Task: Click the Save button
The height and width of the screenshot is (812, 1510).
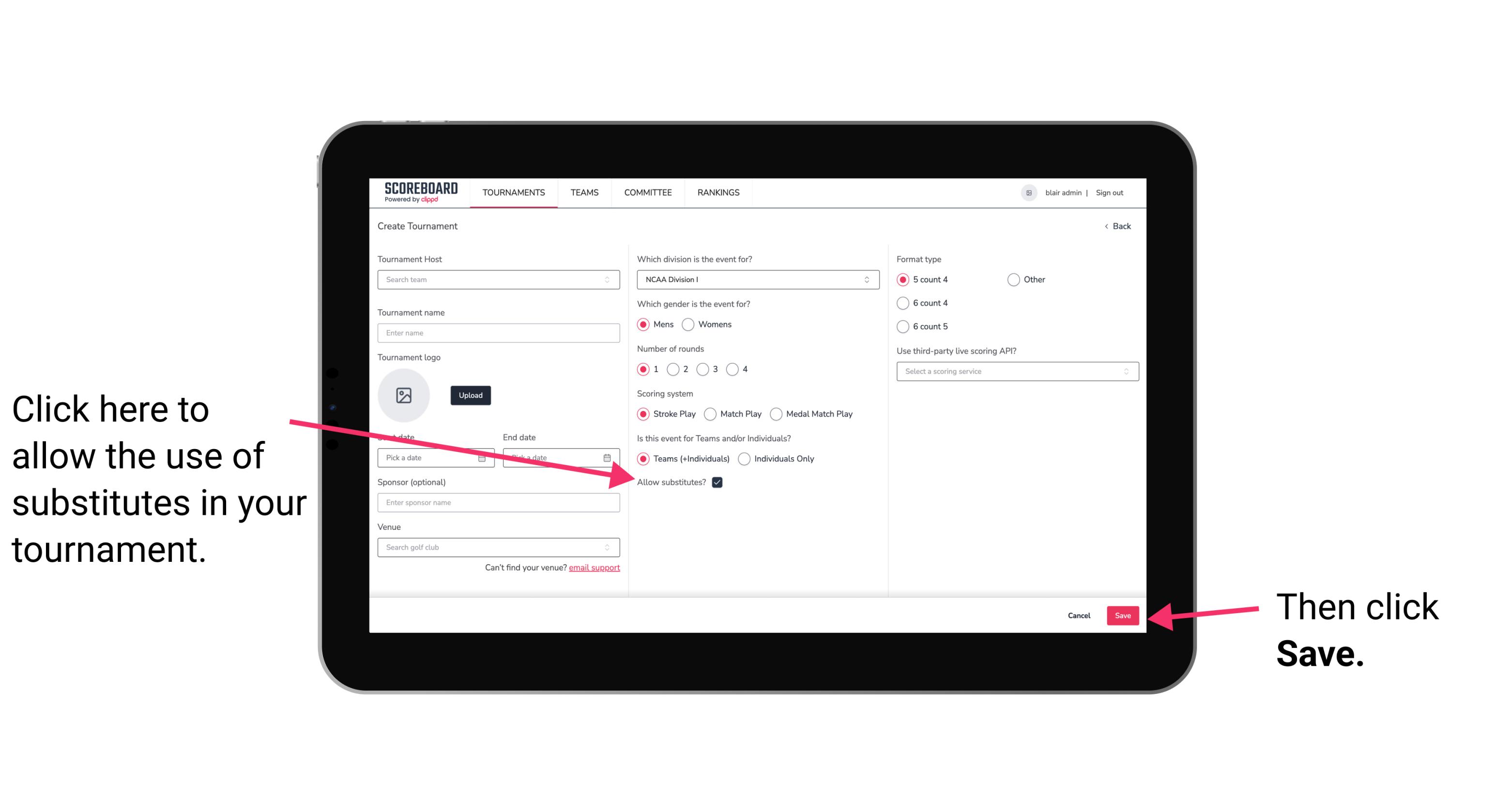Action: pyautogui.click(x=1123, y=614)
